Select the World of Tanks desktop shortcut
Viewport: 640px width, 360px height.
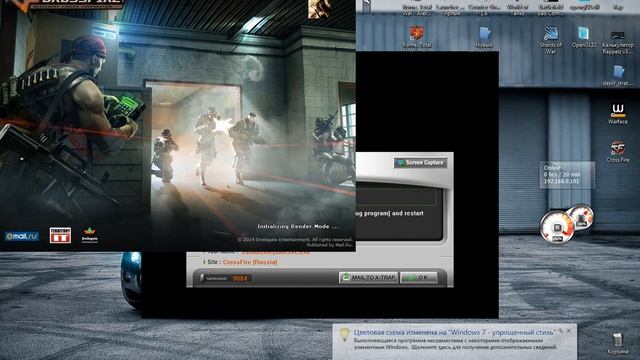tap(517, 8)
